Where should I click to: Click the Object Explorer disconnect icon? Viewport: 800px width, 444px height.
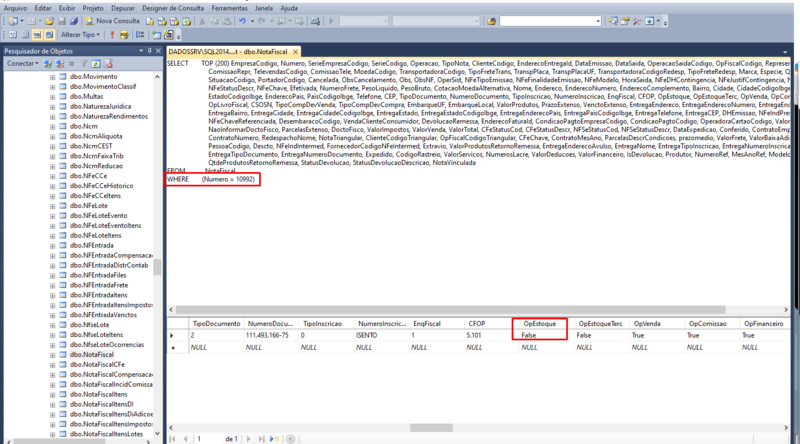click(60, 64)
